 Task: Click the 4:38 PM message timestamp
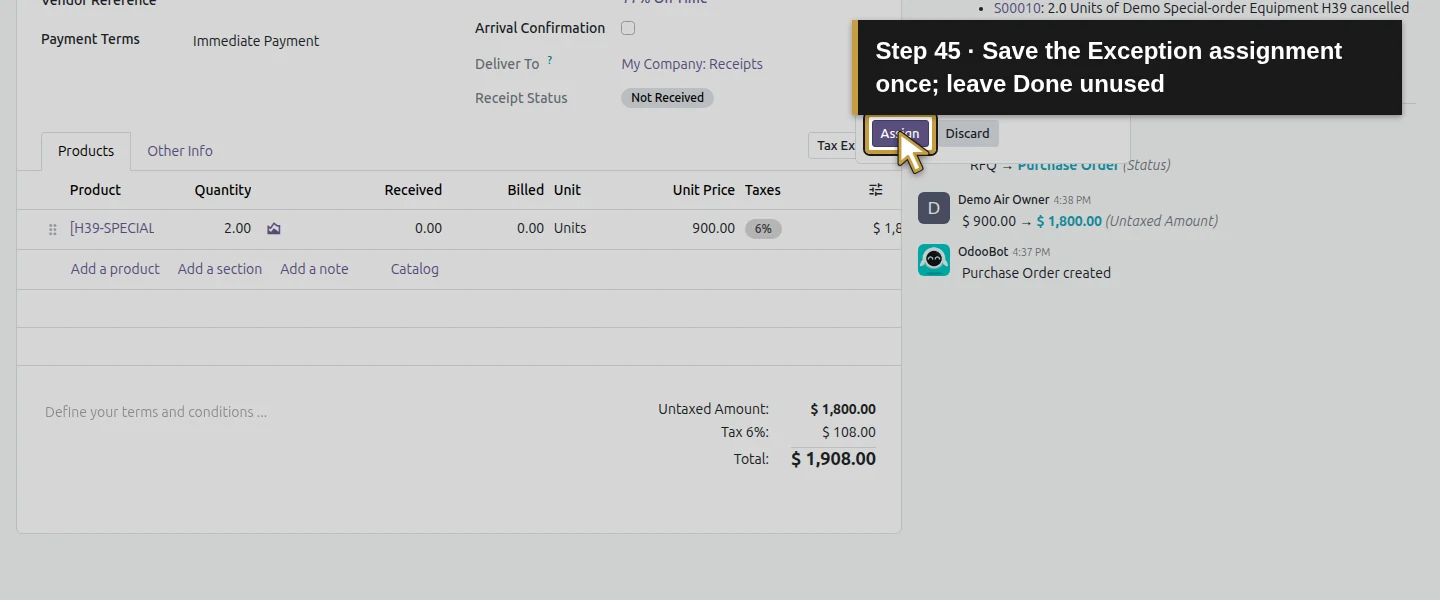pos(1072,201)
